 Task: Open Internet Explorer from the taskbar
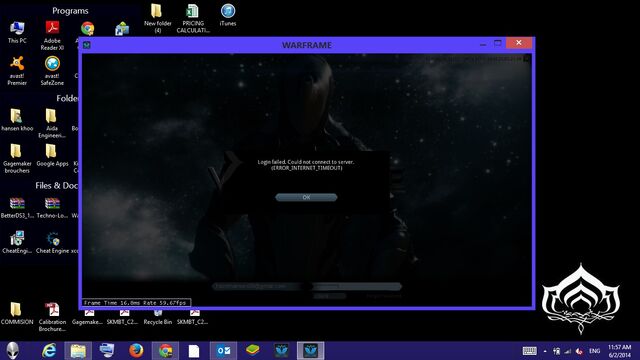coord(49,351)
